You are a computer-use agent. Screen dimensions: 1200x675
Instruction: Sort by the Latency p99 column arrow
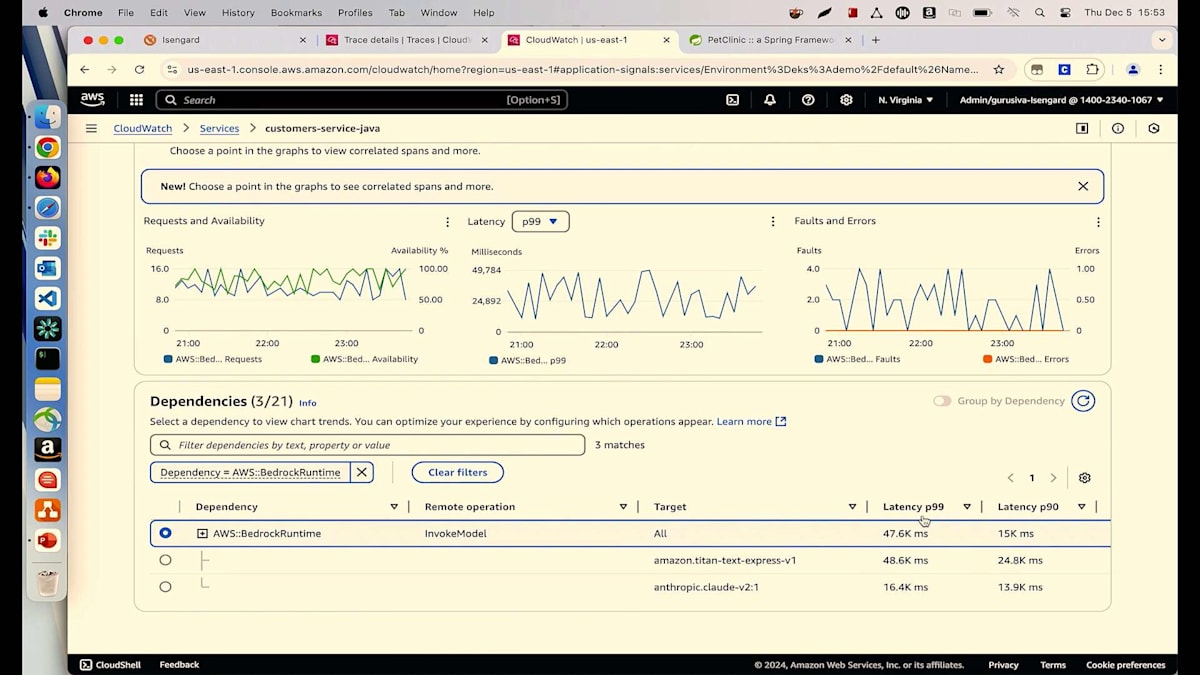tap(967, 507)
